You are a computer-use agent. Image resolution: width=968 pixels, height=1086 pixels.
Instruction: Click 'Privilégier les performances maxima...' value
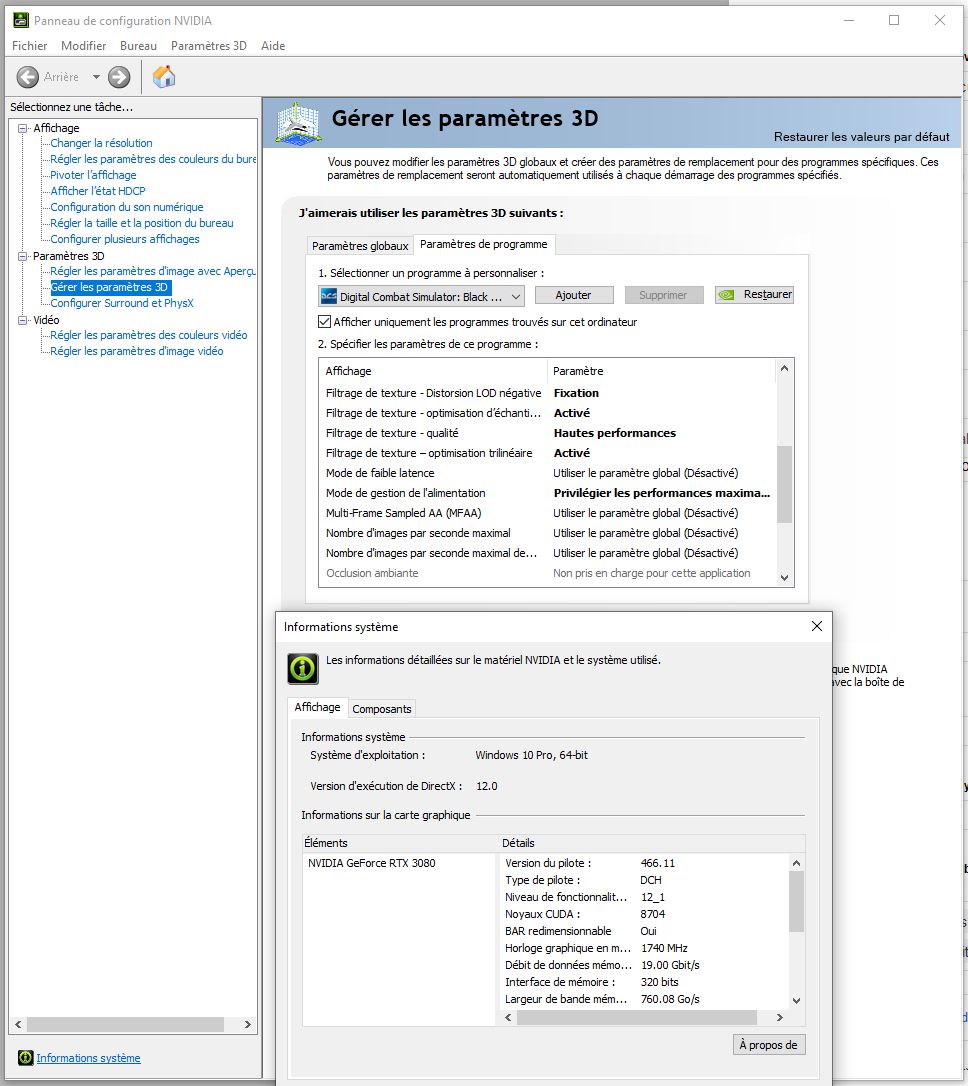click(x=661, y=494)
